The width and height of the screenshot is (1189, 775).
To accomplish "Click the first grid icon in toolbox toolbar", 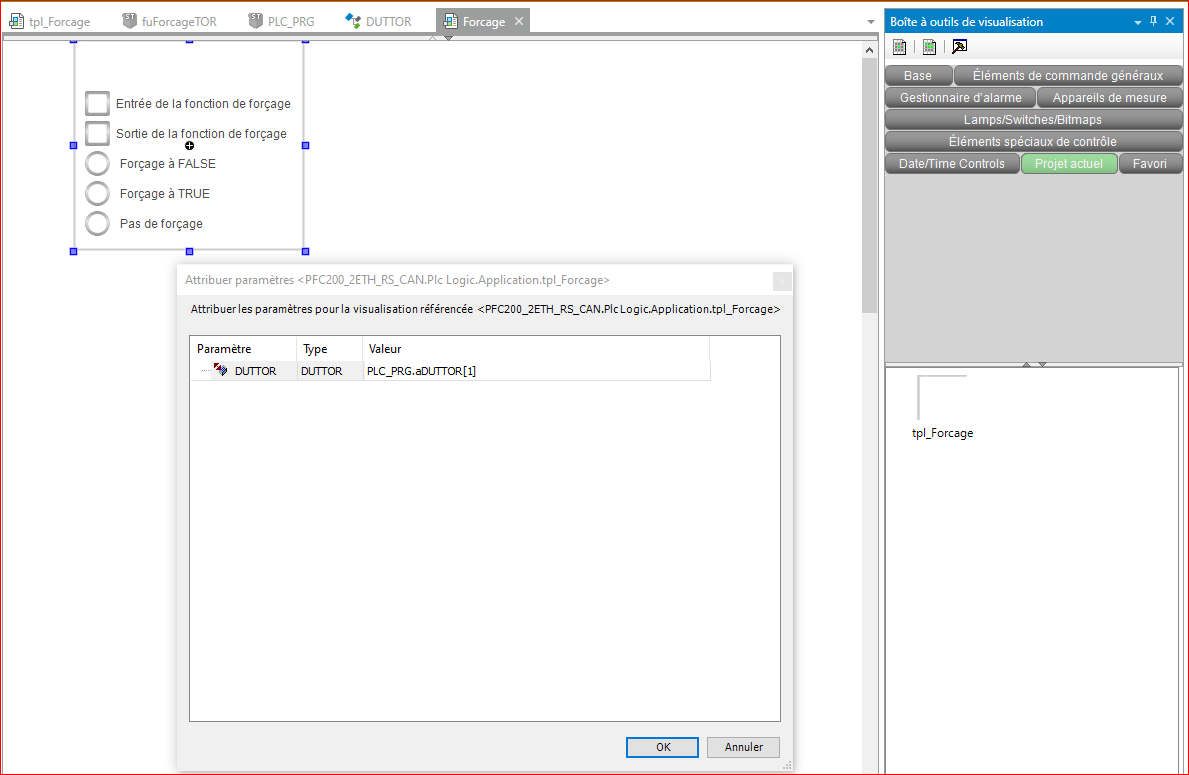I will click(x=899, y=46).
